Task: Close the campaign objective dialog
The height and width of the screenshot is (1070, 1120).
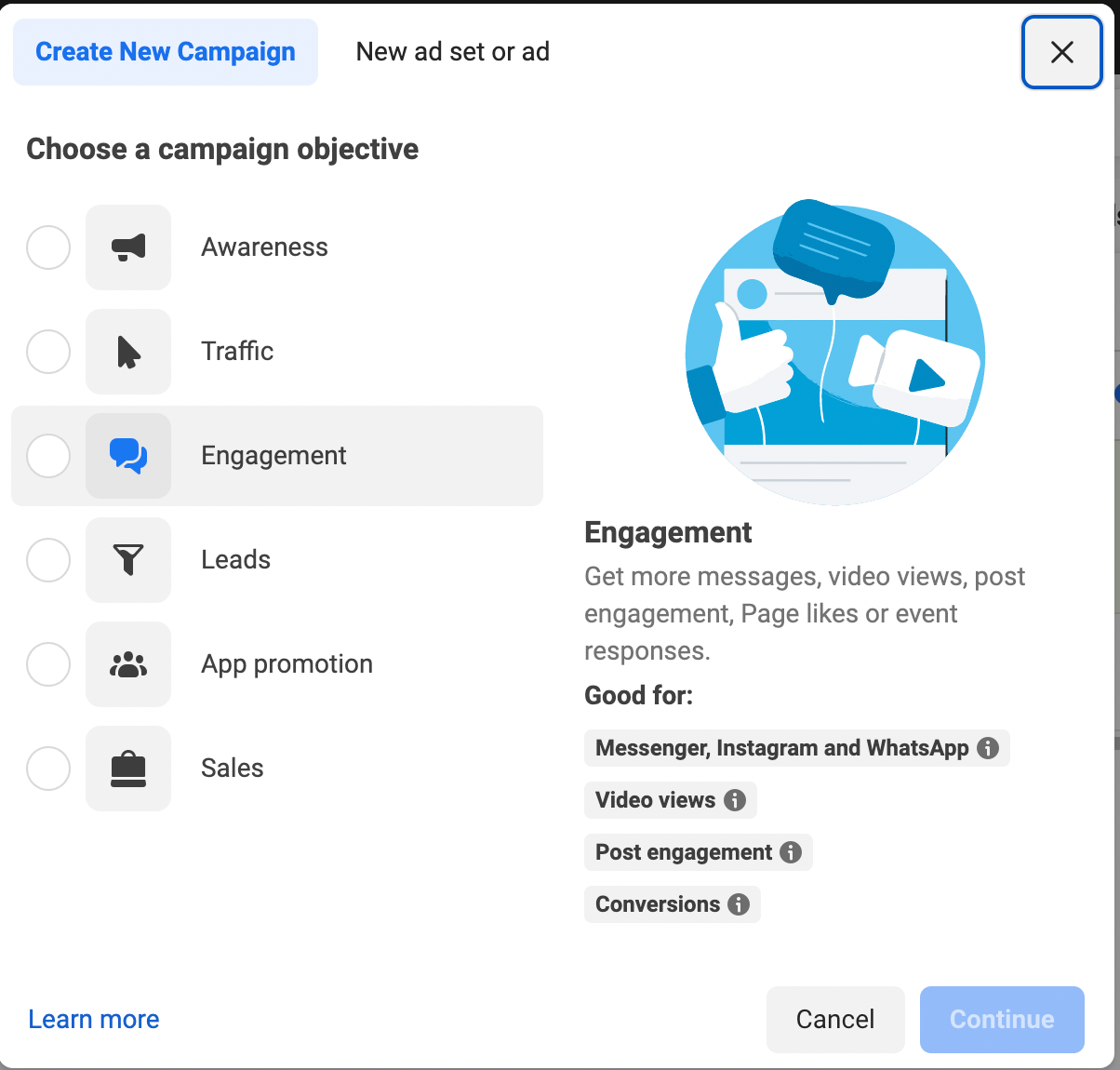Action: [x=1062, y=52]
